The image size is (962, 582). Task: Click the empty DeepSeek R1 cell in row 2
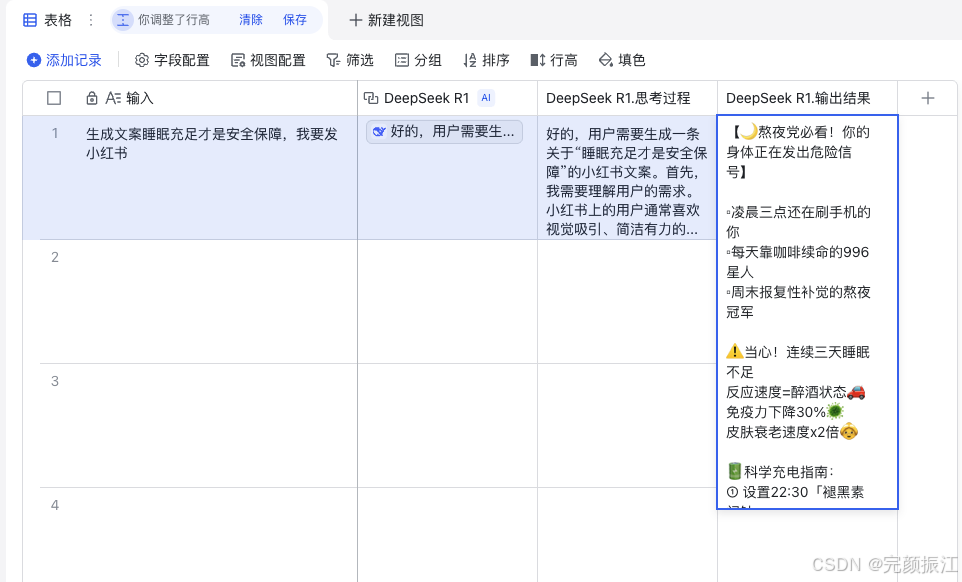pyautogui.click(x=448, y=302)
